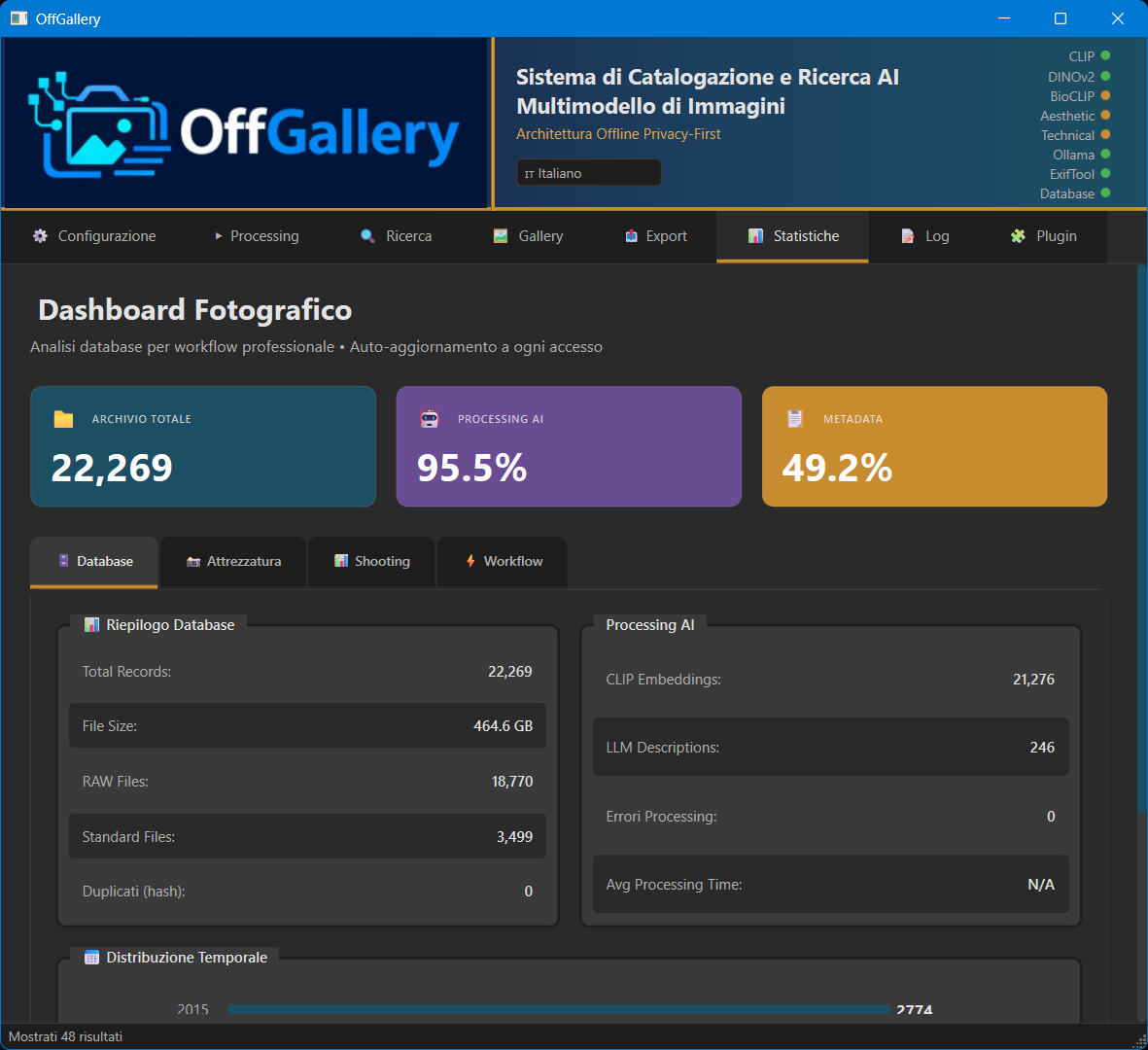1148x1050 pixels.
Task: Click the camera icon on Attrezzatura tab
Action: [x=193, y=562]
